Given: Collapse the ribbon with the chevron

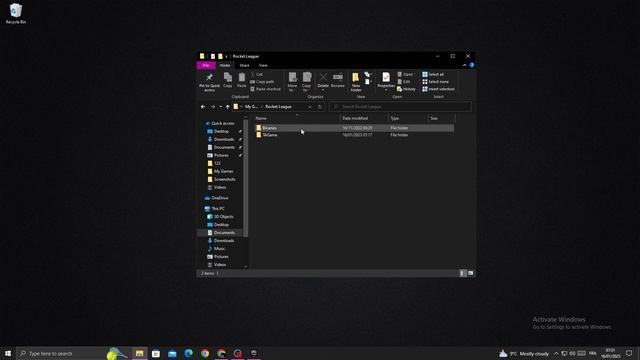Looking at the screenshot, I should [464, 65].
